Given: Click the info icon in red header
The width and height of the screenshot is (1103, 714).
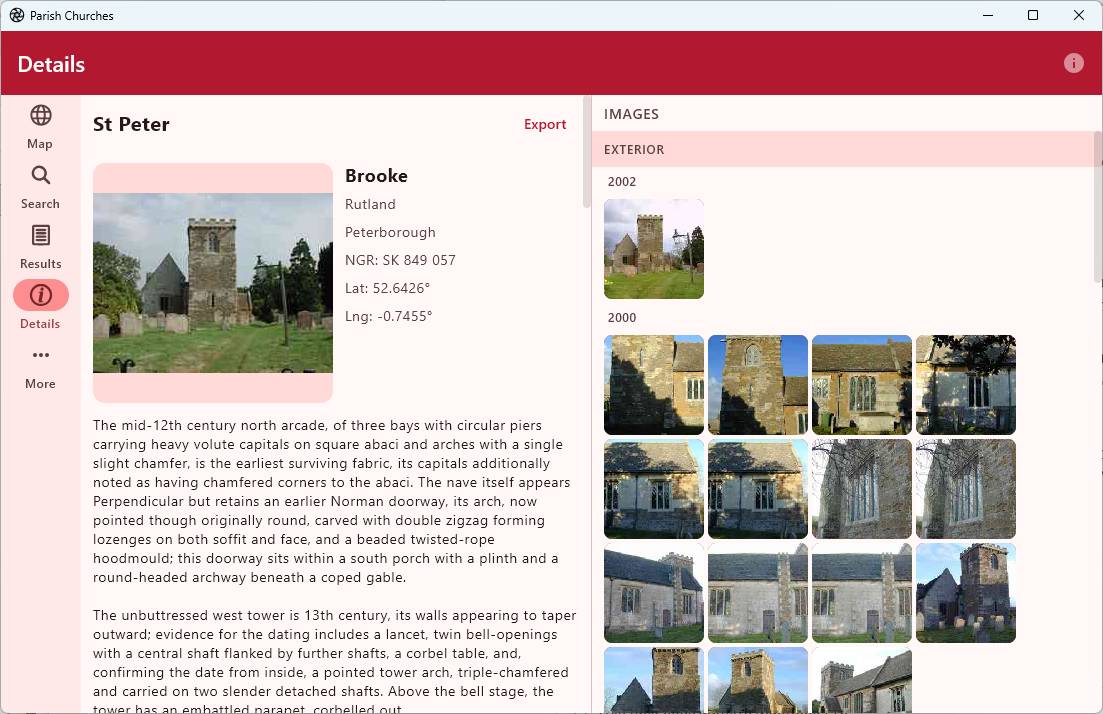Looking at the screenshot, I should 1073,63.
